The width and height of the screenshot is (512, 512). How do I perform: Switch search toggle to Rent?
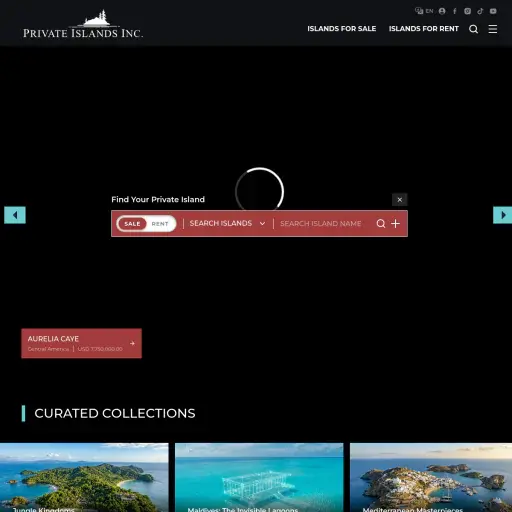[160, 224]
